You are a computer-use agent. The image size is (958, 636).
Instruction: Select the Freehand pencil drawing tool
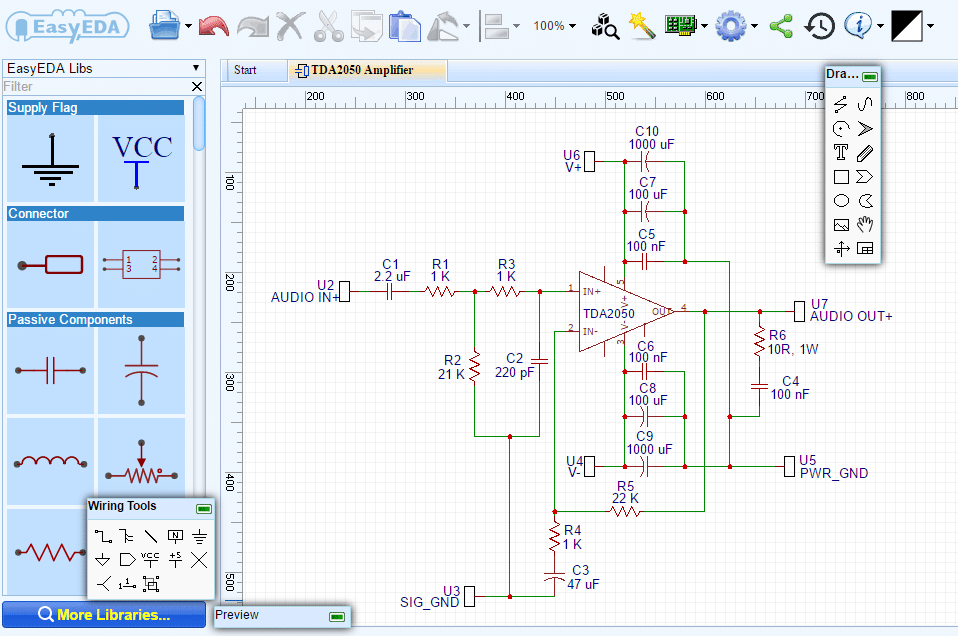(x=865, y=153)
